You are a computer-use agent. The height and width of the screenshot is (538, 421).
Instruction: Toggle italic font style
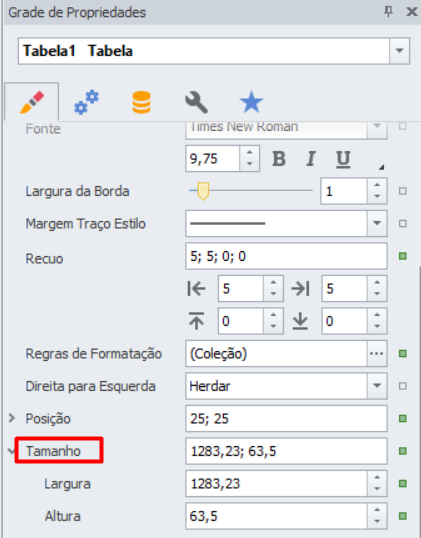[311, 159]
